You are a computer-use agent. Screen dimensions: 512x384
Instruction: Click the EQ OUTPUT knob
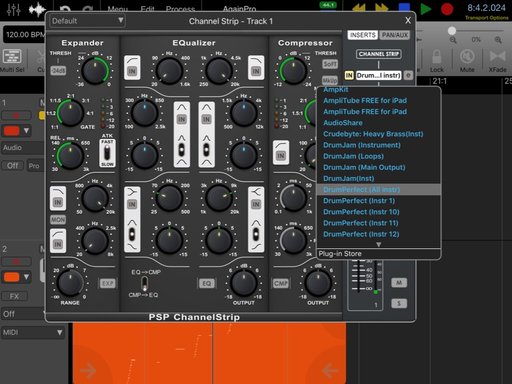(x=244, y=283)
